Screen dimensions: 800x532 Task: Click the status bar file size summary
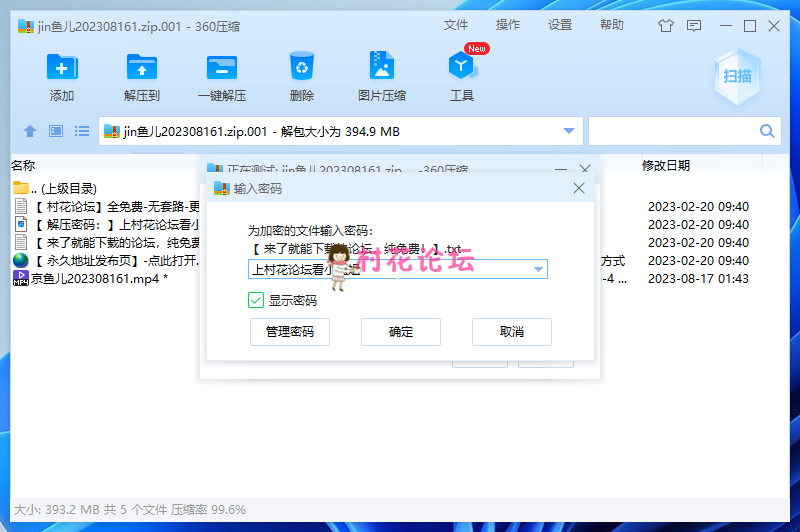[130, 509]
